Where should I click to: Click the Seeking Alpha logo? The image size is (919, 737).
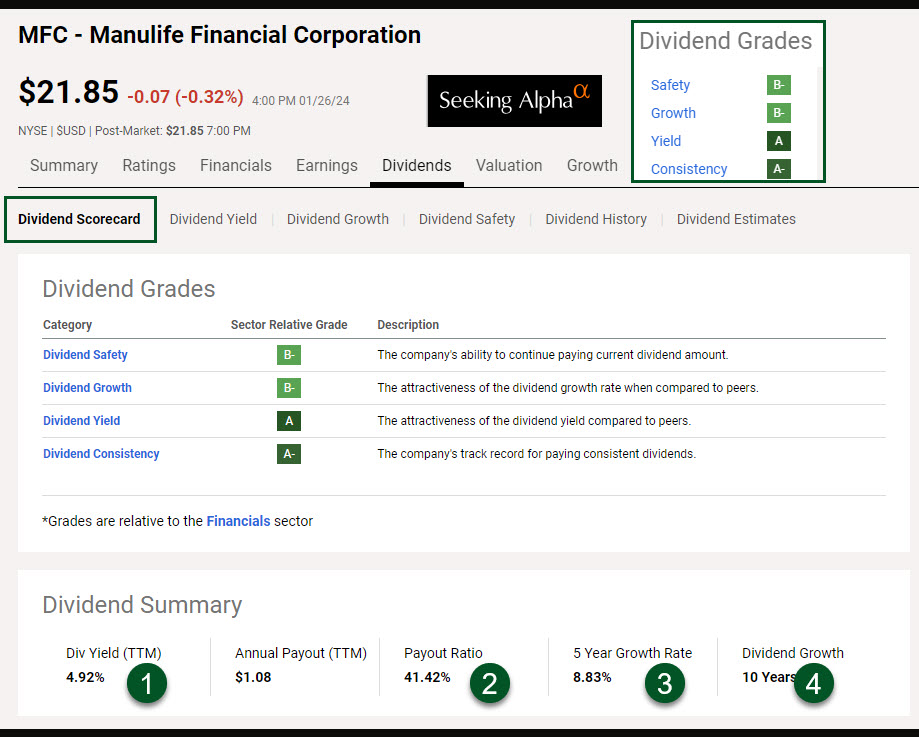pos(514,100)
